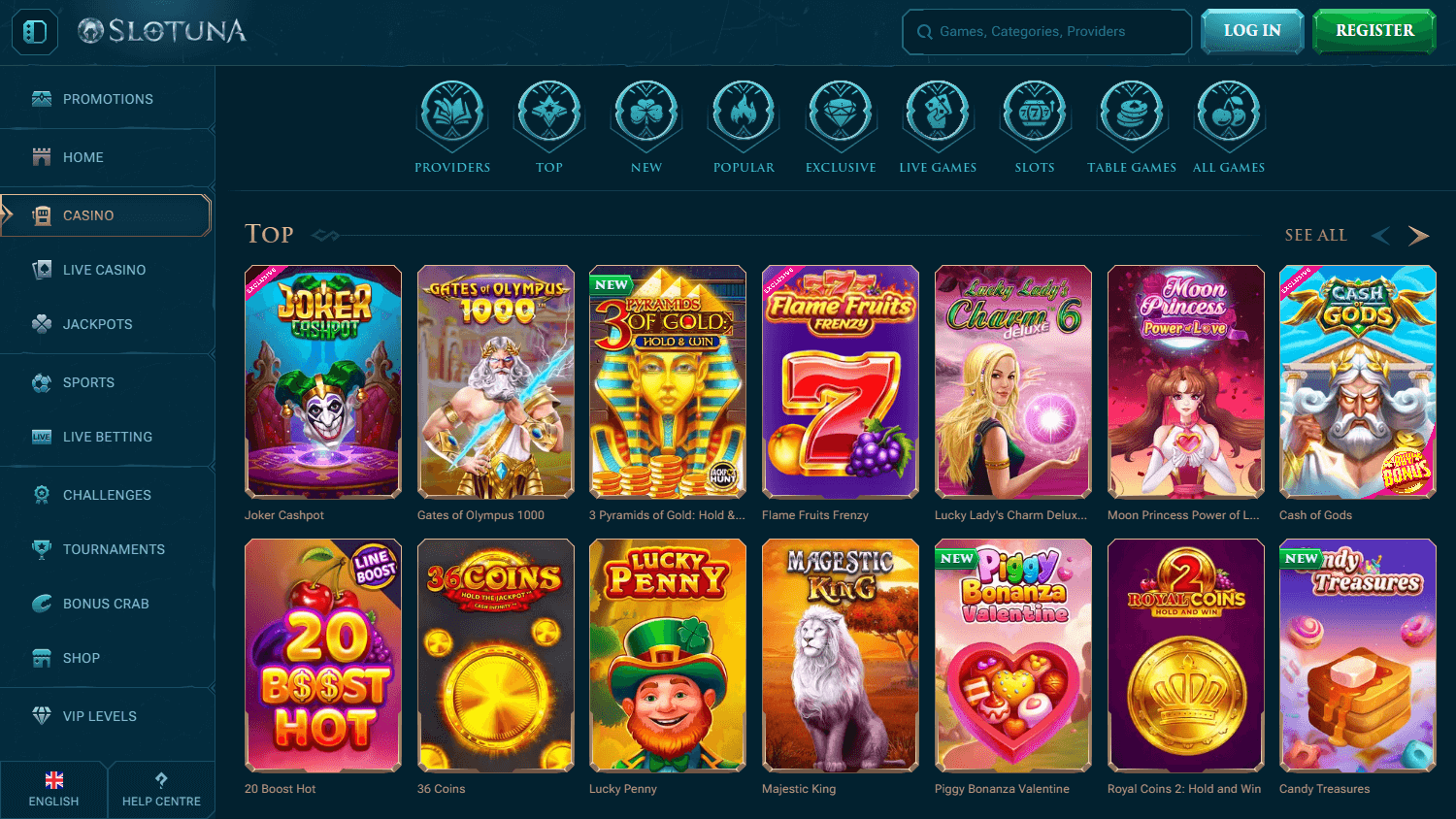This screenshot has height=819, width=1456.
Task: Show next Top games with right arrow
Action: pos(1418,235)
